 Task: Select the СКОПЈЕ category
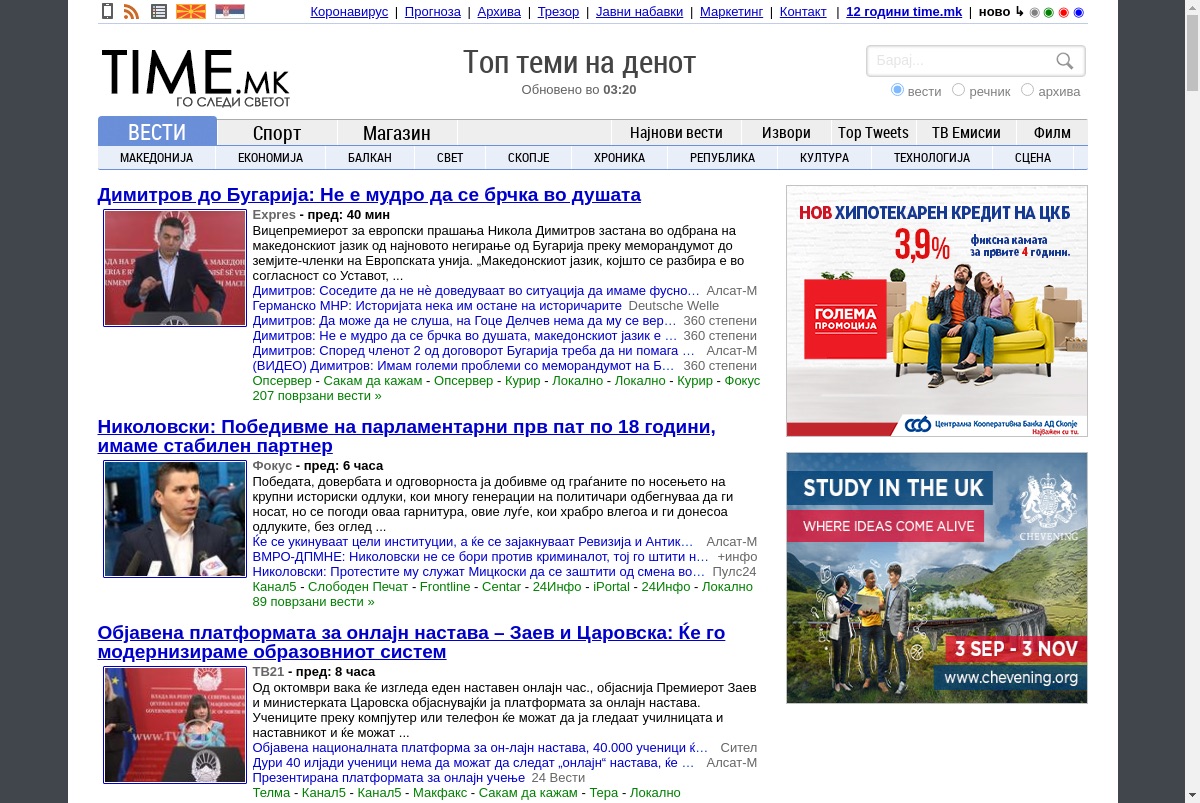tap(529, 158)
